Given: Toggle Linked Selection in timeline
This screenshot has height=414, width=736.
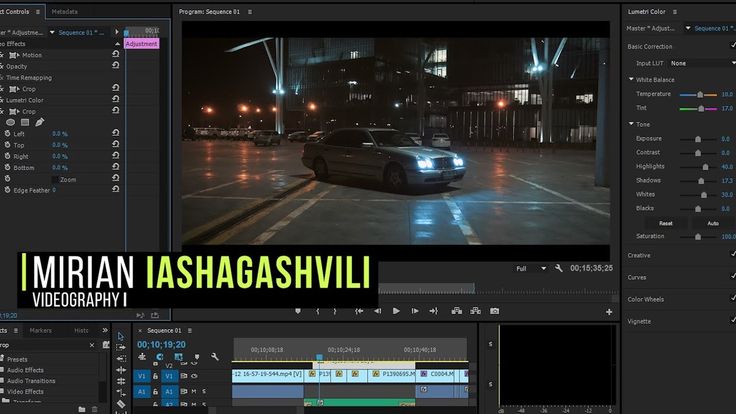Looking at the screenshot, I should [178, 357].
